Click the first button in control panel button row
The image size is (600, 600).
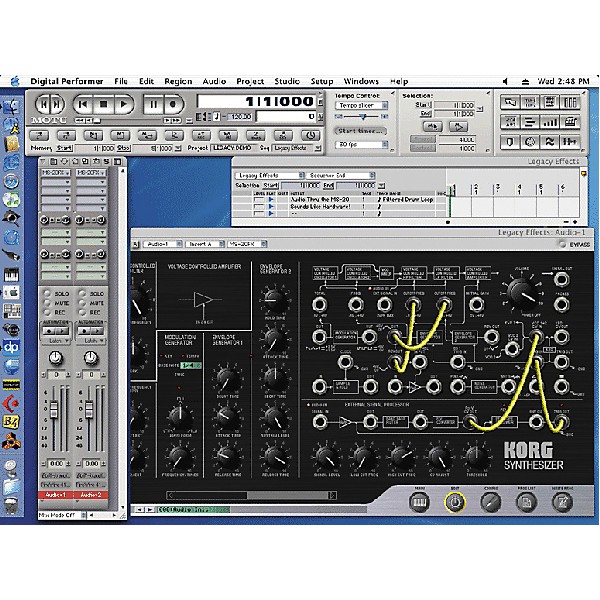[x=39, y=135]
